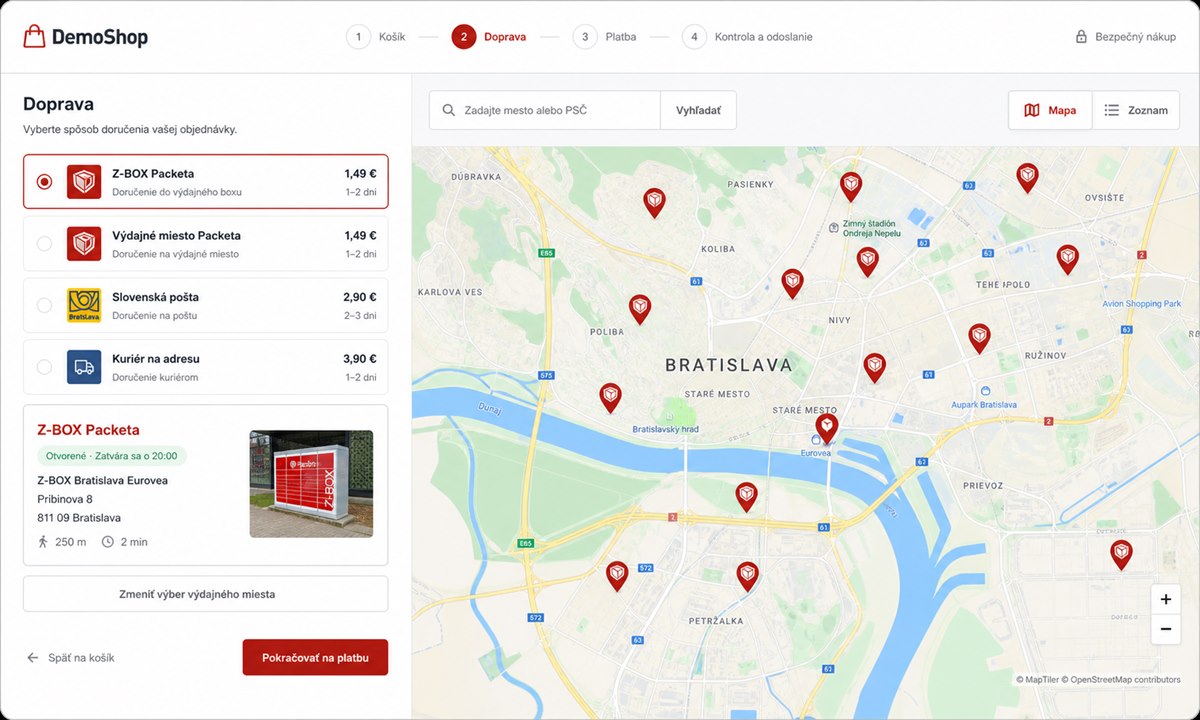Click the Z-BOX Packeta red box logo
This screenshot has height=720, width=1200.
(x=84, y=182)
